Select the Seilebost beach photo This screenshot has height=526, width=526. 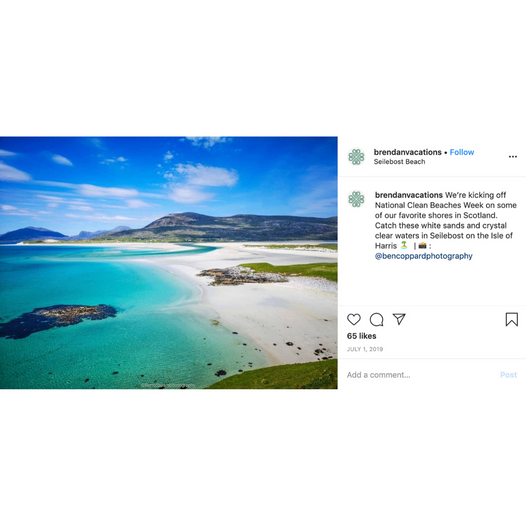pyautogui.click(x=169, y=263)
